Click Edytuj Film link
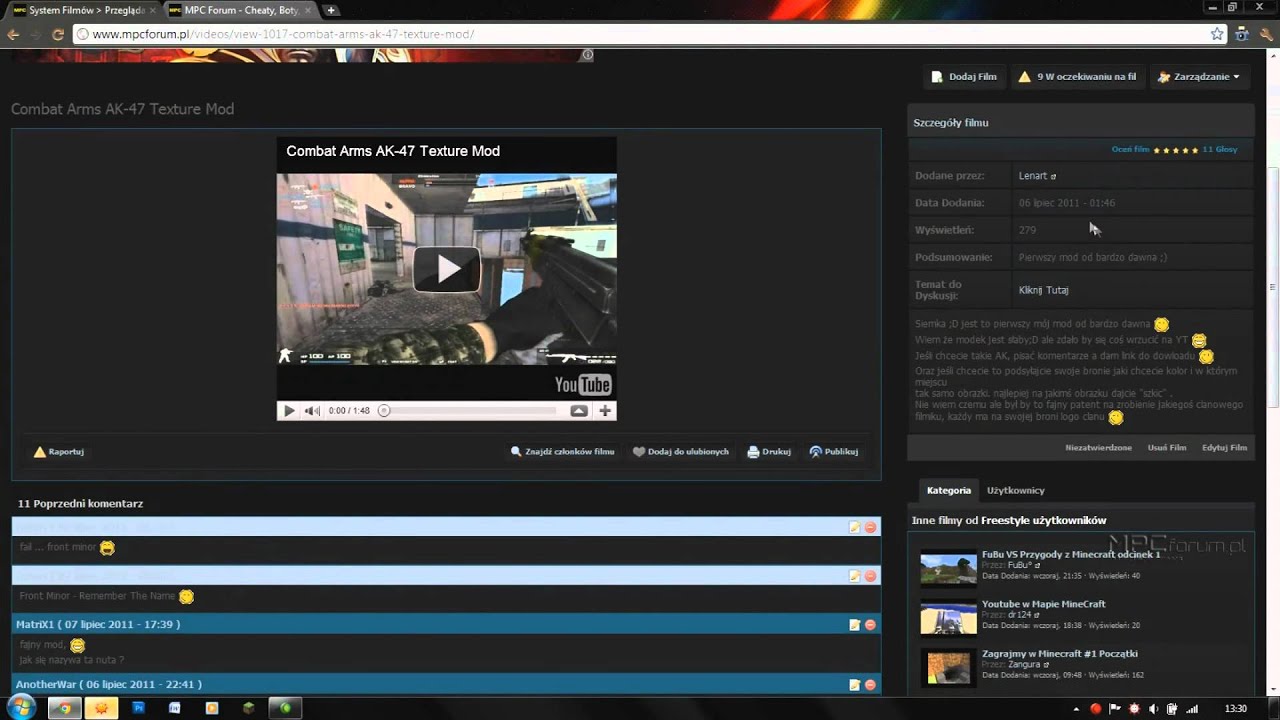The image size is (1280, 720). click(x=1225, y=448)
